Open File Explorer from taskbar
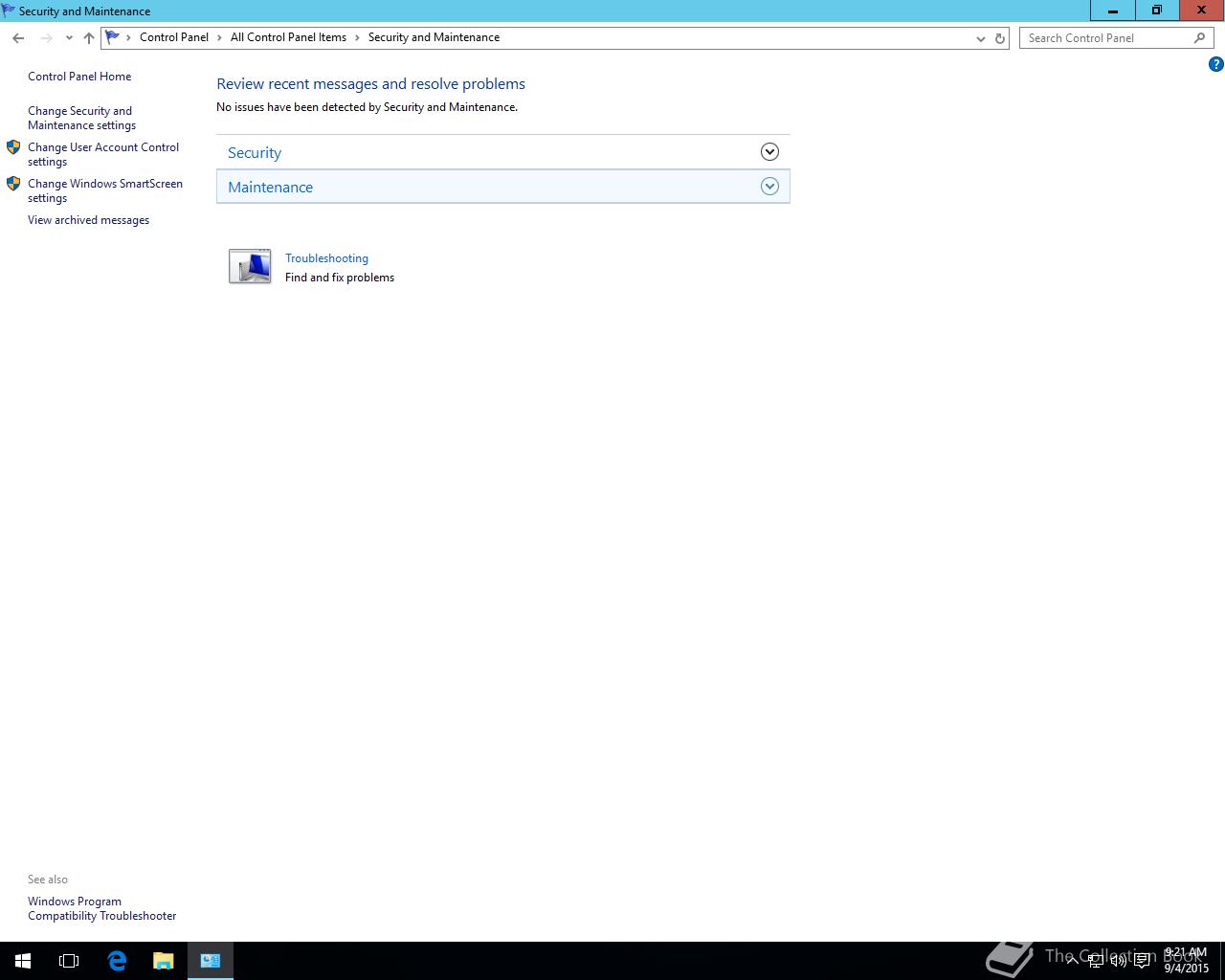Viewport: 1225px width, 980px height. point(163,961)
